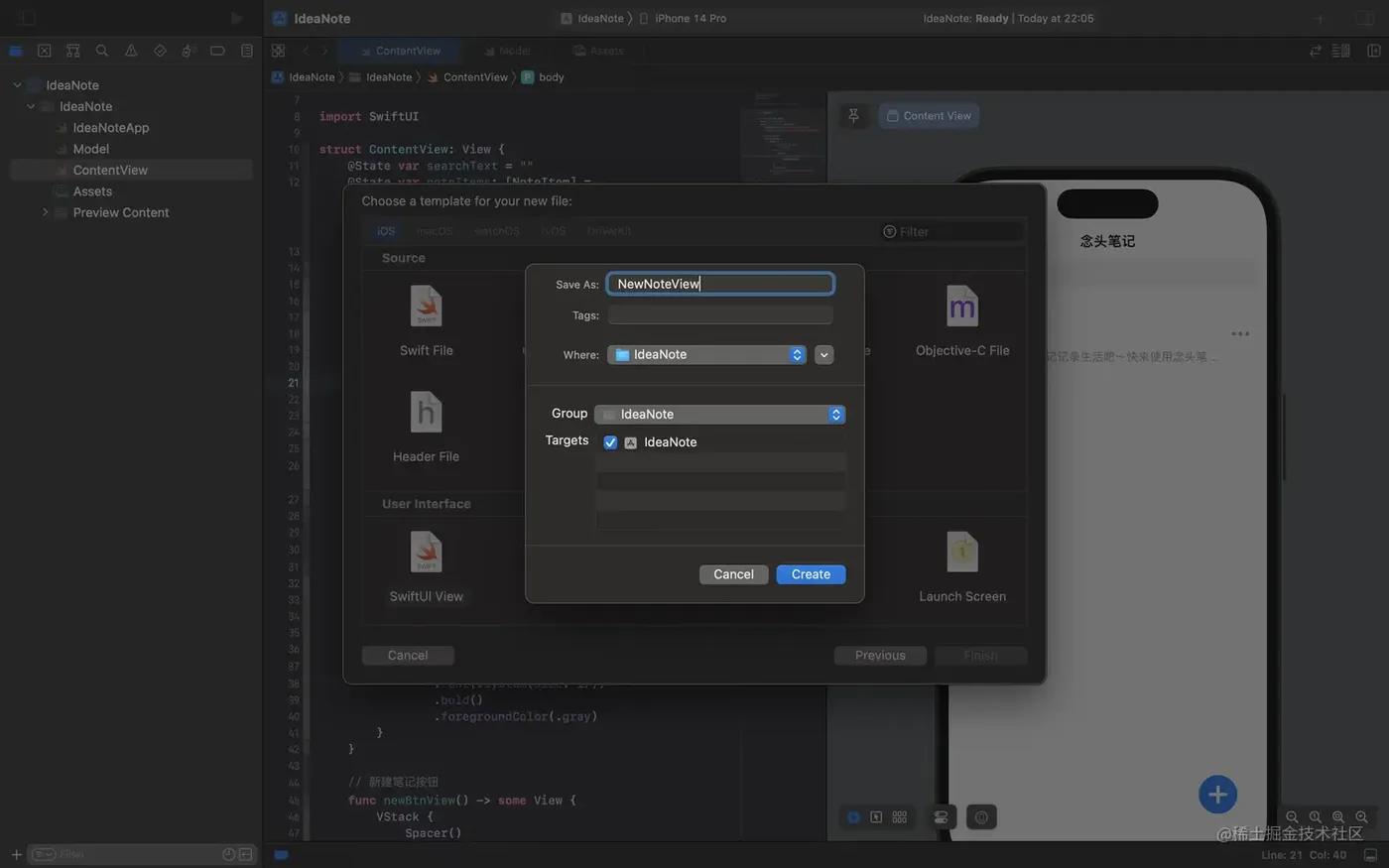1389x868 pixels.
Task: Select the iOS platform tab
Action: [386, 231]
